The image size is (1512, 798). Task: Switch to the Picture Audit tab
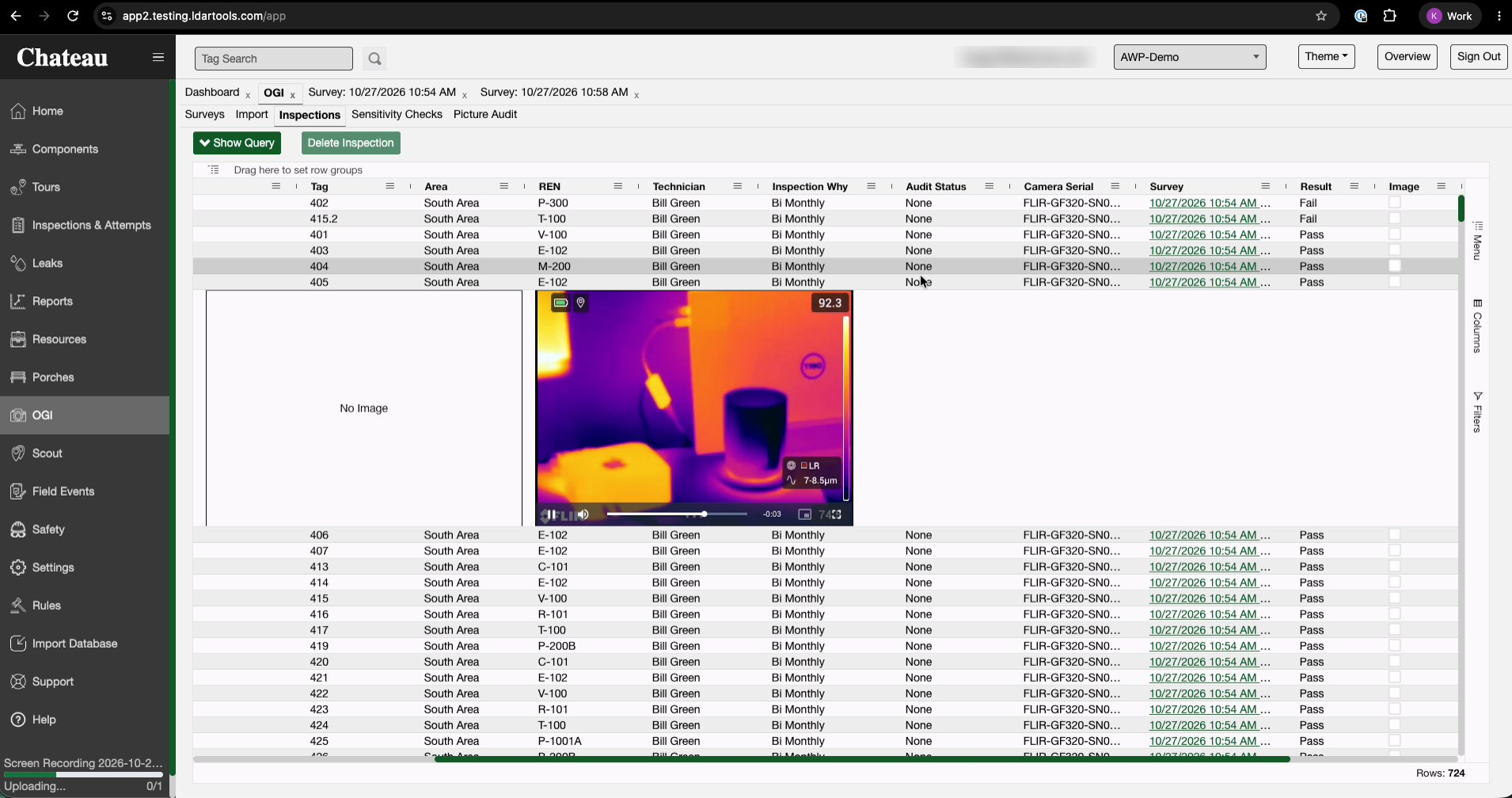pos(485,114)
